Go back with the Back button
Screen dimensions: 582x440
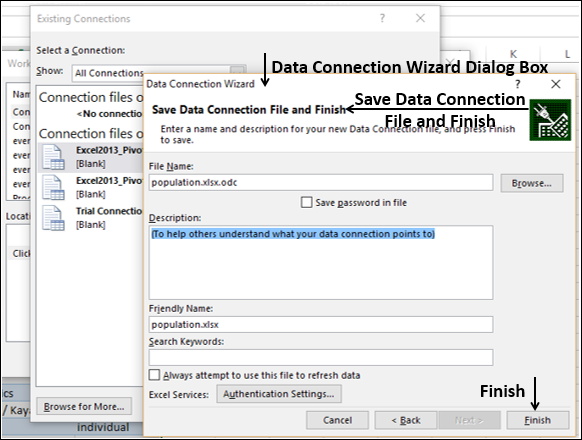pyautogui.click(x=406, y=420)
